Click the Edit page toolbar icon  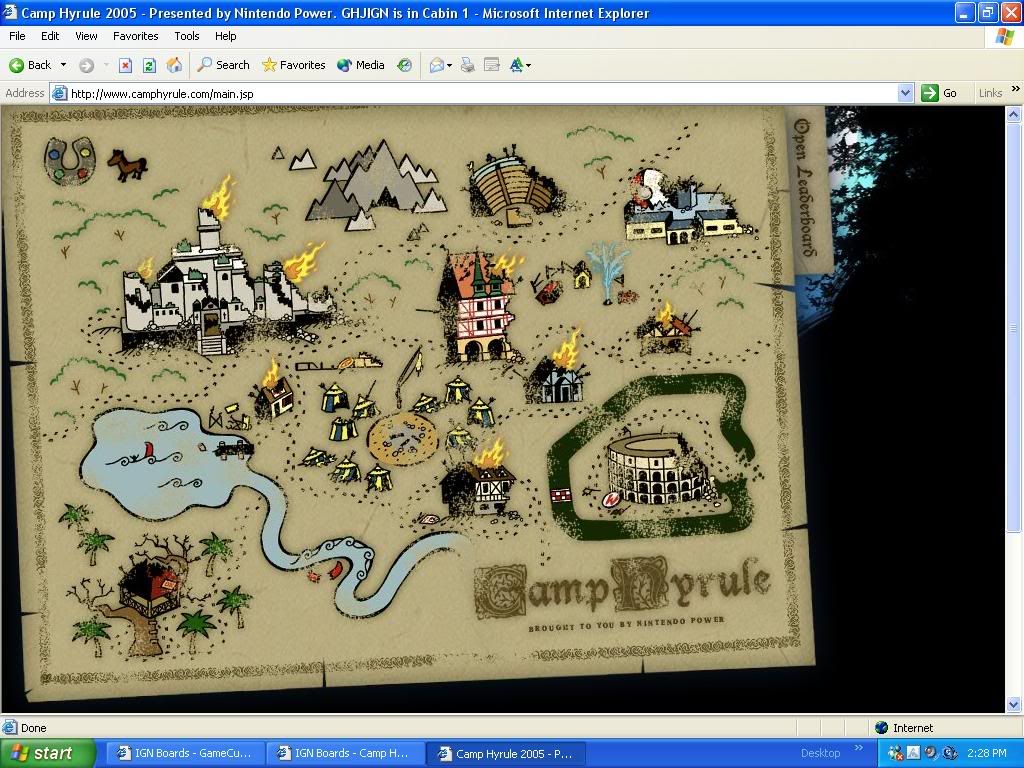click(x=492, y=65)
